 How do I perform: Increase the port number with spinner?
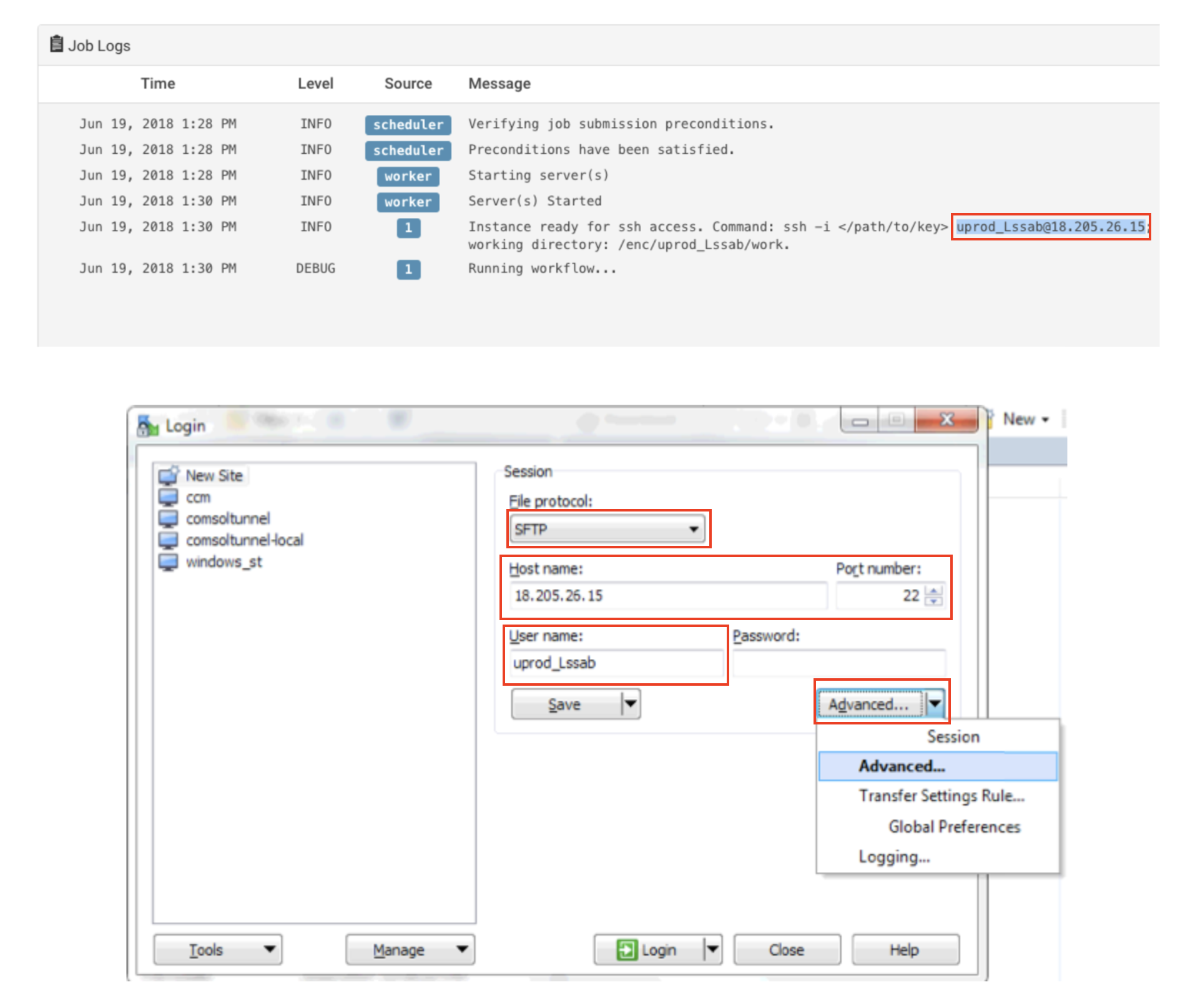click(x=933, y=590)
